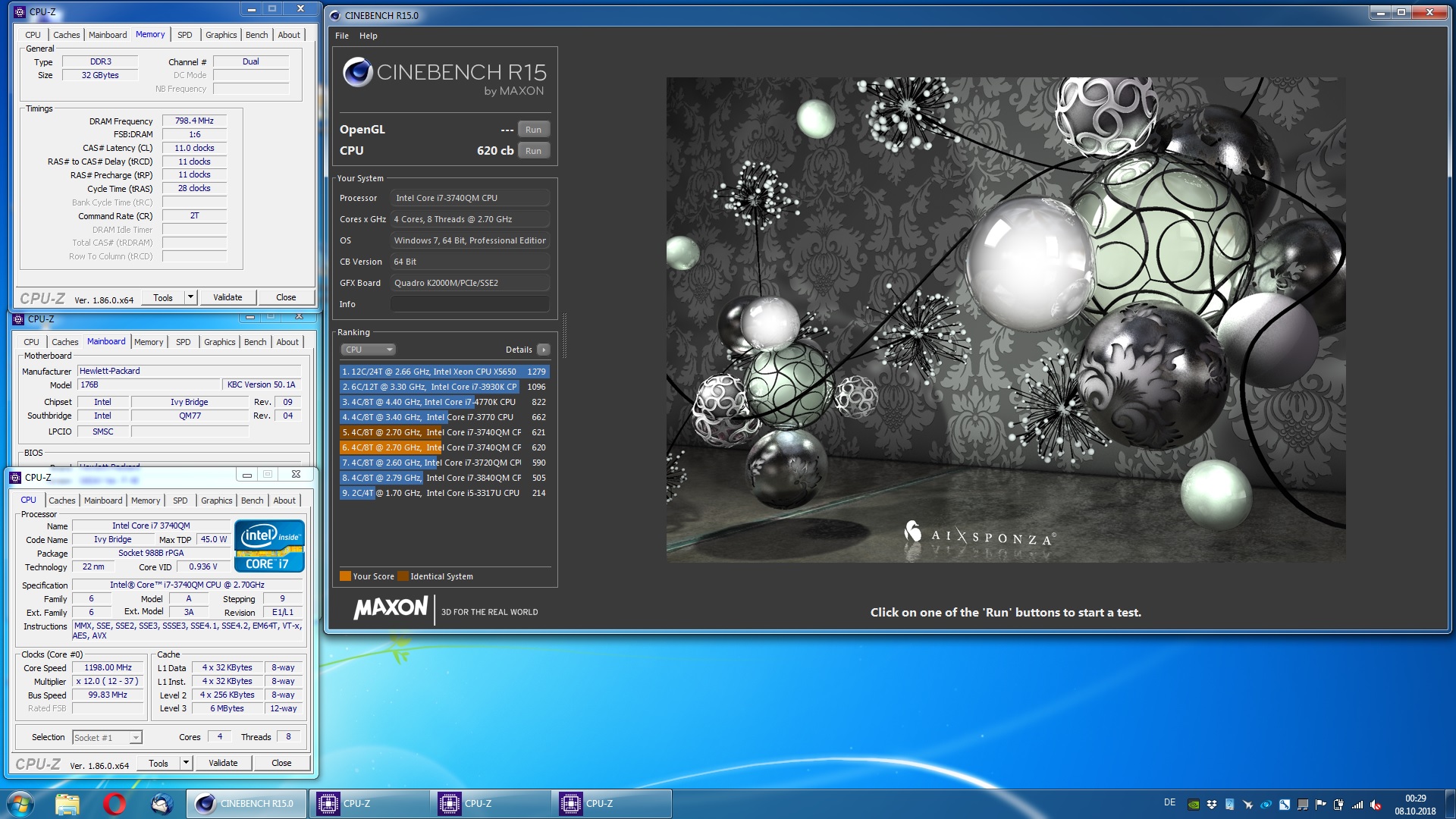Viewport: 1456px width, 819px height.
Task: Click the Processor field Intel Core i7-3740QM CPU
Action: click(470, 198)
